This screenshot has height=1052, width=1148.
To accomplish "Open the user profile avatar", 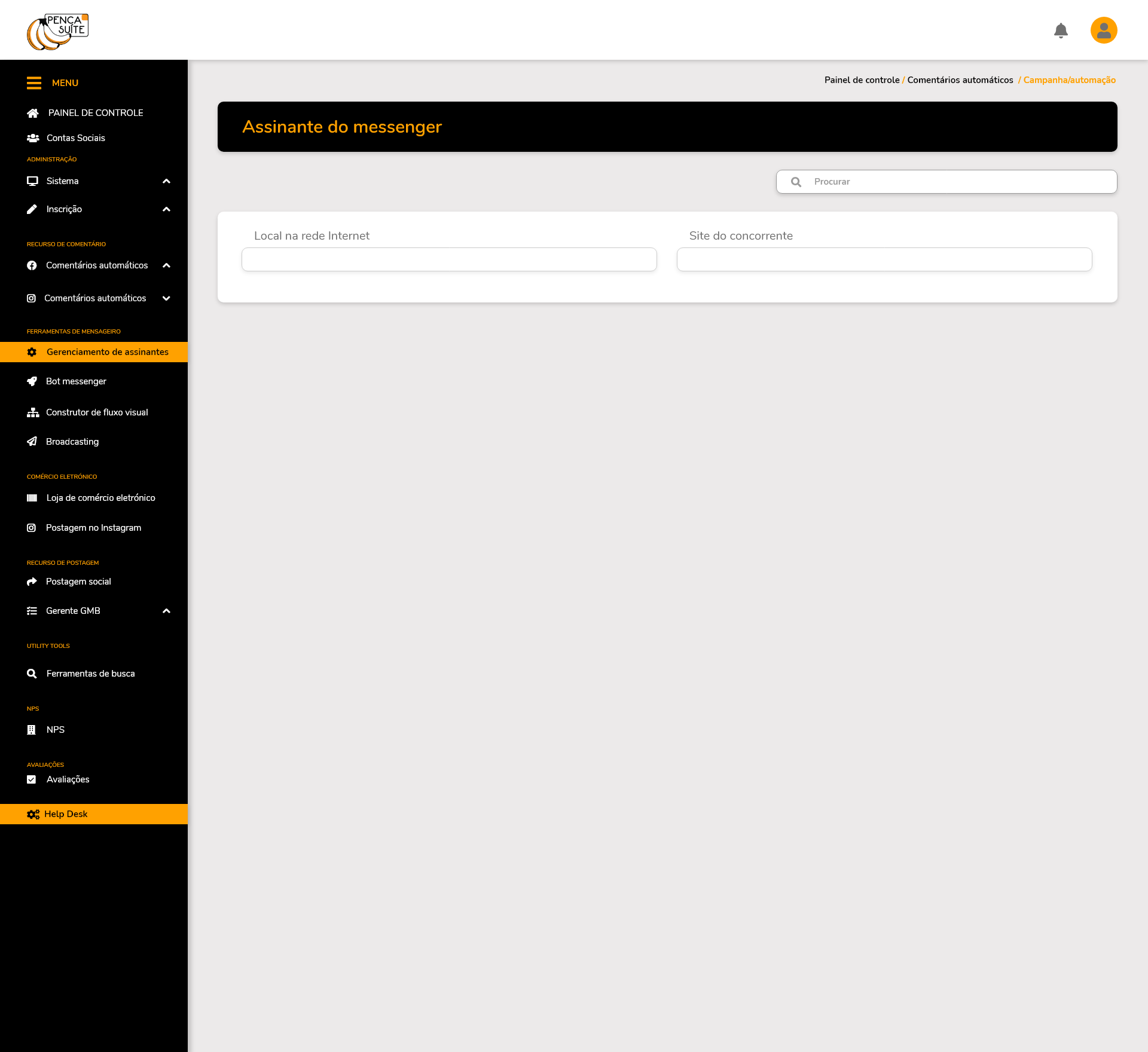I will (x=1104, y=30).
